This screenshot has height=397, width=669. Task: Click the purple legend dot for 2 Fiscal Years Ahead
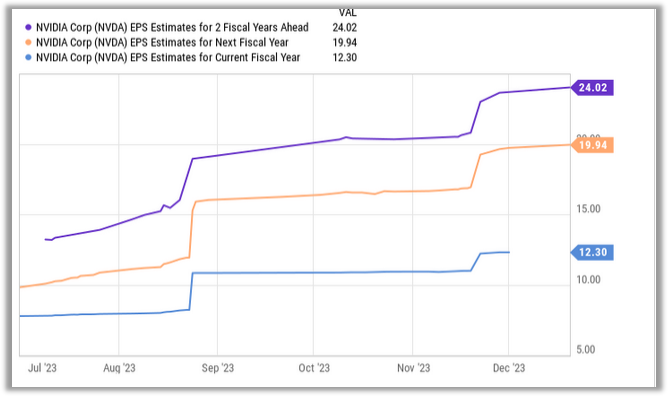[29, 27]
